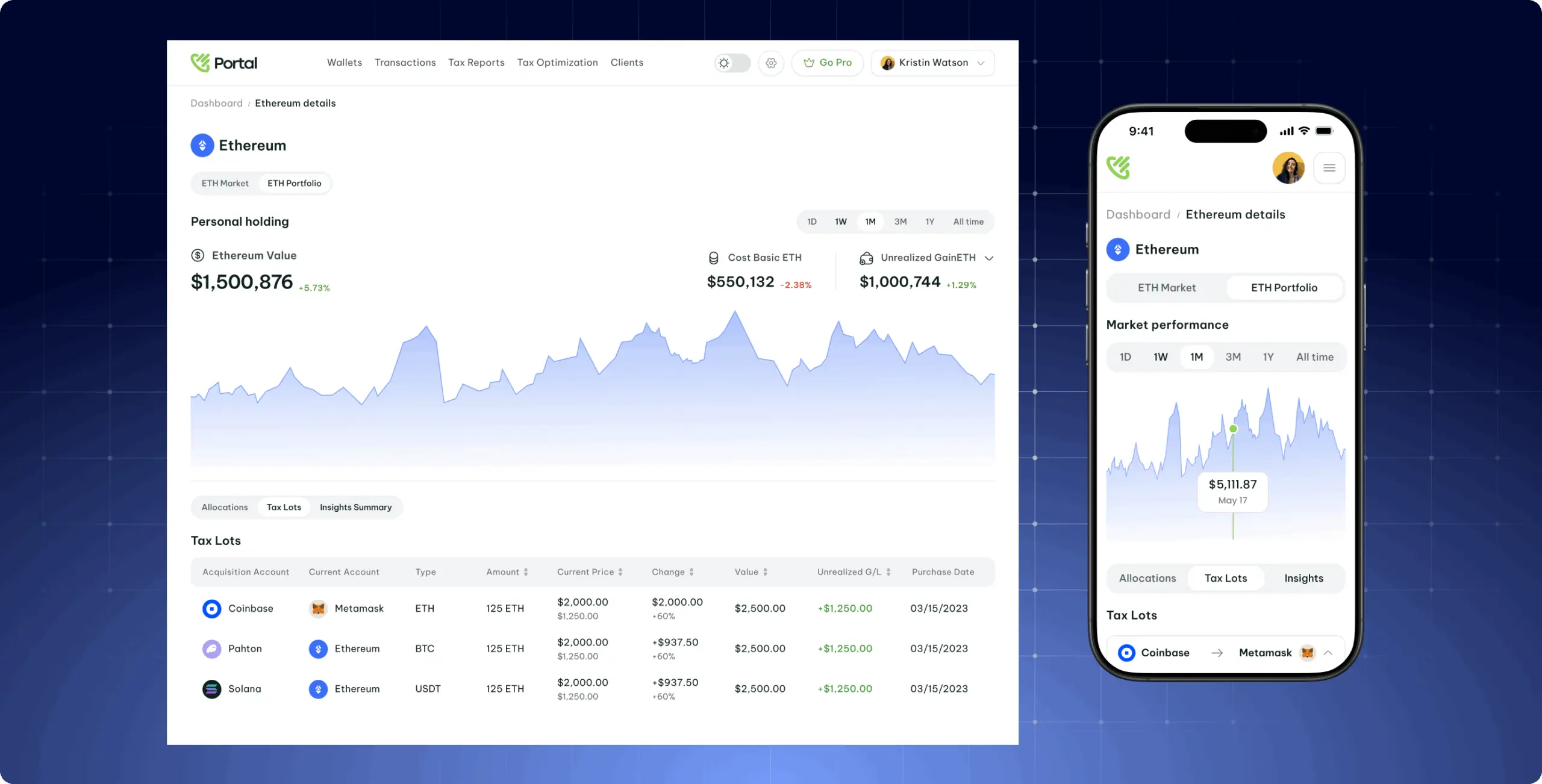Switch to the ETH Market view
Screen dimensions: 1542x784
pyautogui.click(x=225, y=183)
